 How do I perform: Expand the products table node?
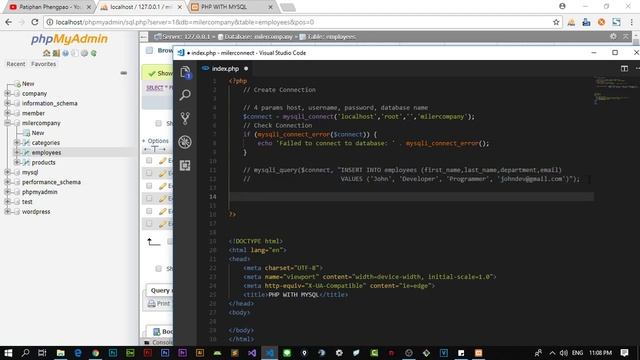tap(17, 162)
